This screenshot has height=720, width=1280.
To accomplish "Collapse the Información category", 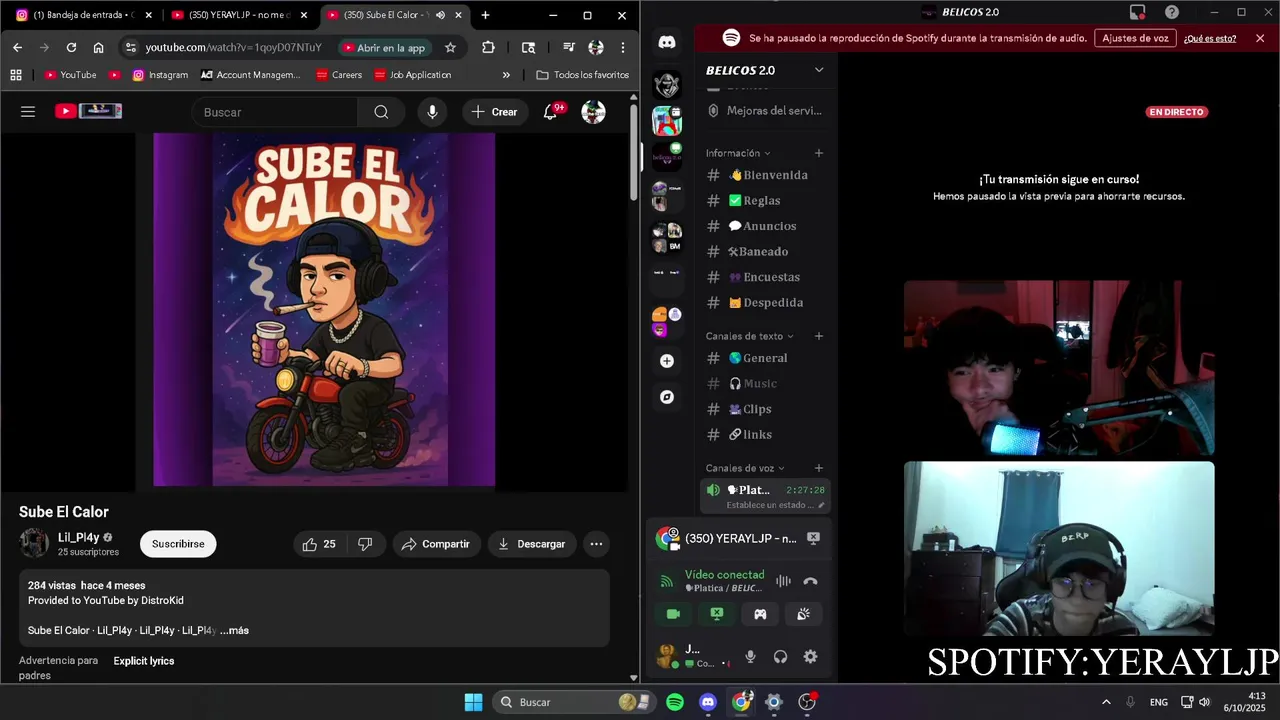I will pyautogui.click(x=738, y=153).
